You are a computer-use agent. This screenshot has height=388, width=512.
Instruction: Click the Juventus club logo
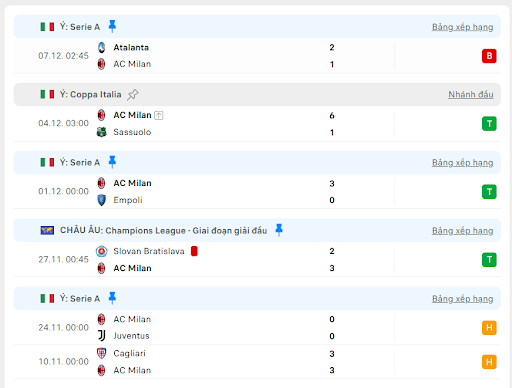tap(102, 336)
